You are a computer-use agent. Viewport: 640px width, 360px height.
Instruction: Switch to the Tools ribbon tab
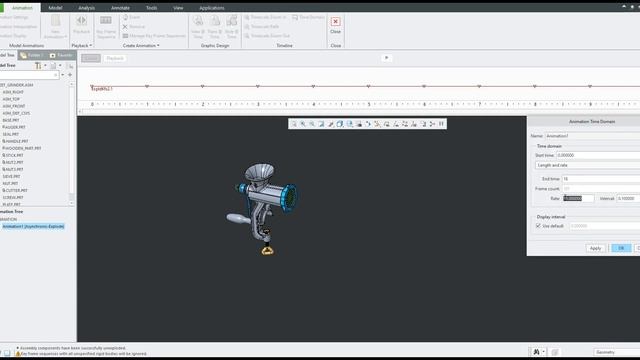[151, 8]
